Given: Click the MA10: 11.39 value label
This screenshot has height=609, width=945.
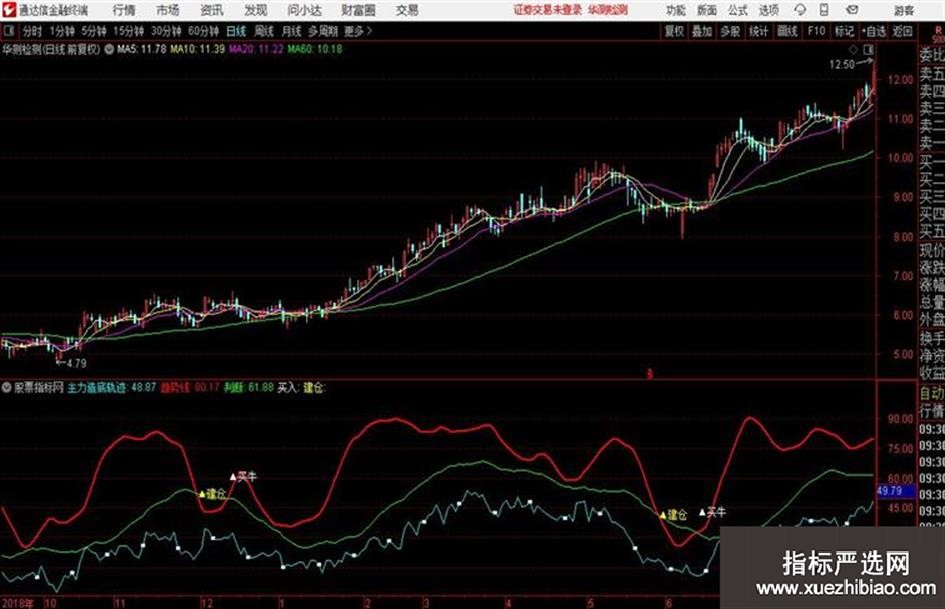Looking at the screenshot, I should pyautogui.click(x=198, y=49).
